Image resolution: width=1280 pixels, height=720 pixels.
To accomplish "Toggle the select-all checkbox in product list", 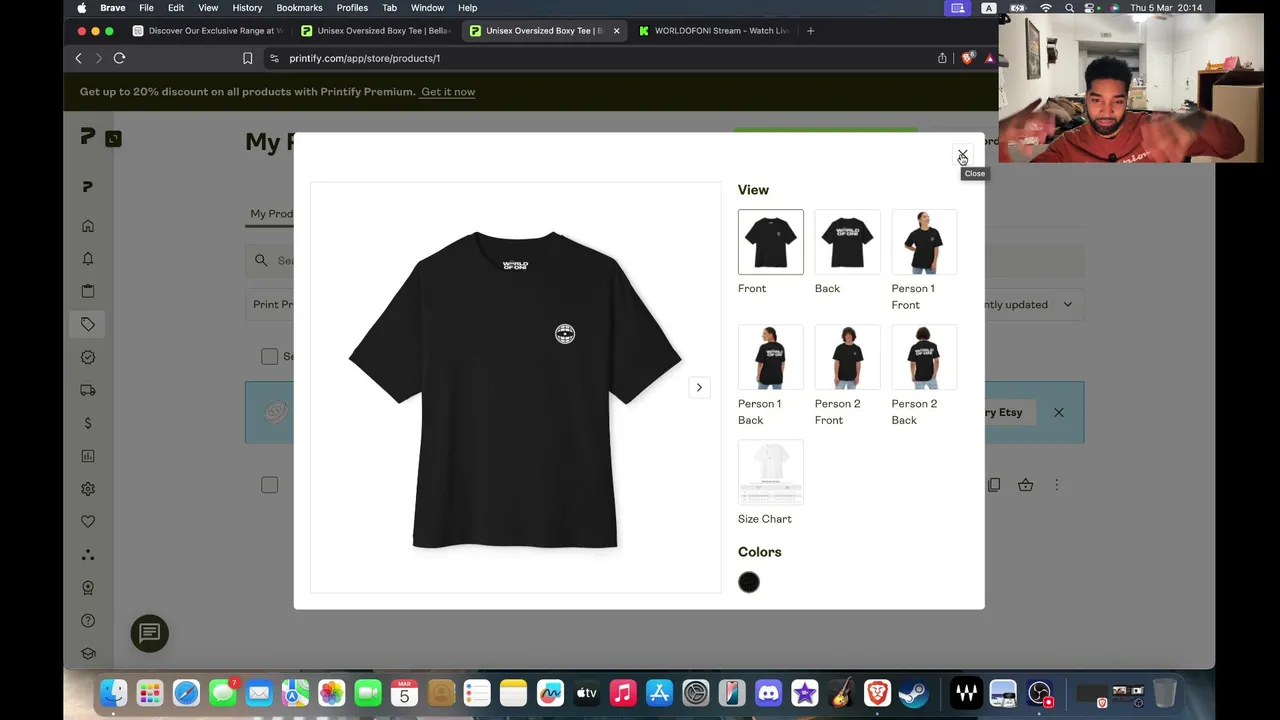I will tap(269, 356).
